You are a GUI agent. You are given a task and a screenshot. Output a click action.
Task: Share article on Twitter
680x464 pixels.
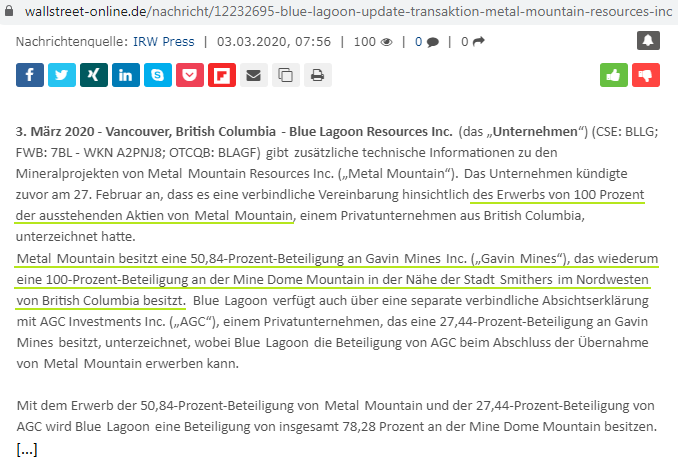click(62, 75)
